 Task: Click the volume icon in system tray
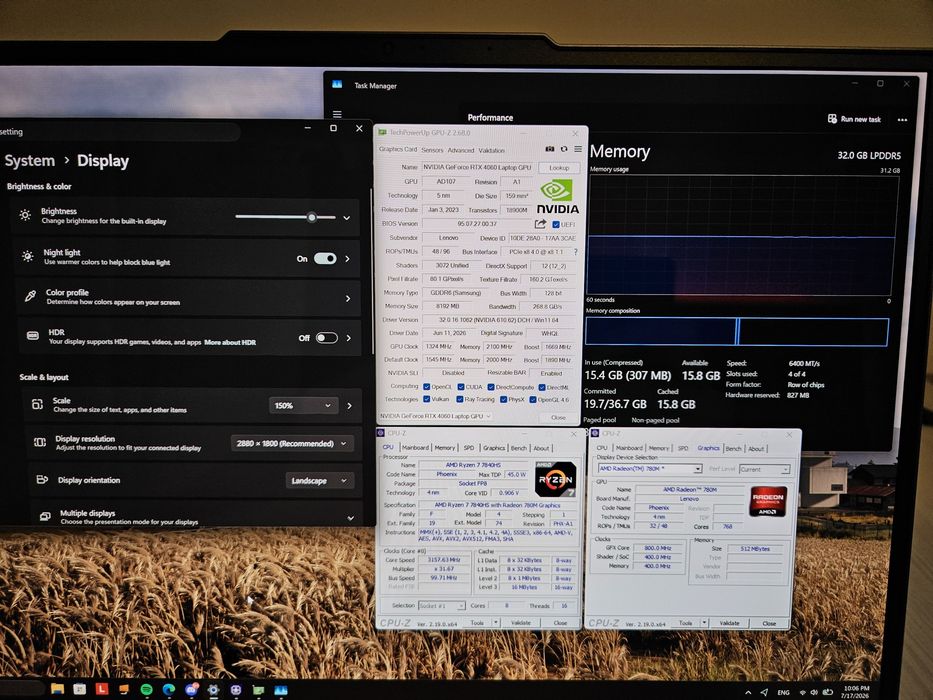(814, 692)
